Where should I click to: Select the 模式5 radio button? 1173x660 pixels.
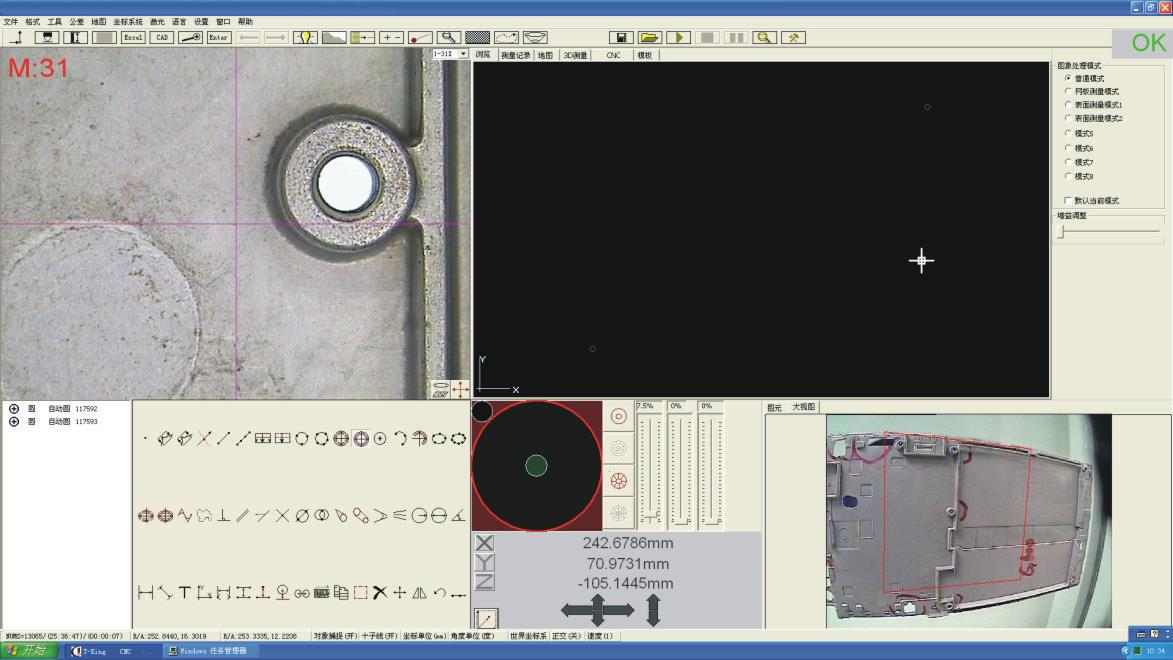click(x=1067, y=133)
